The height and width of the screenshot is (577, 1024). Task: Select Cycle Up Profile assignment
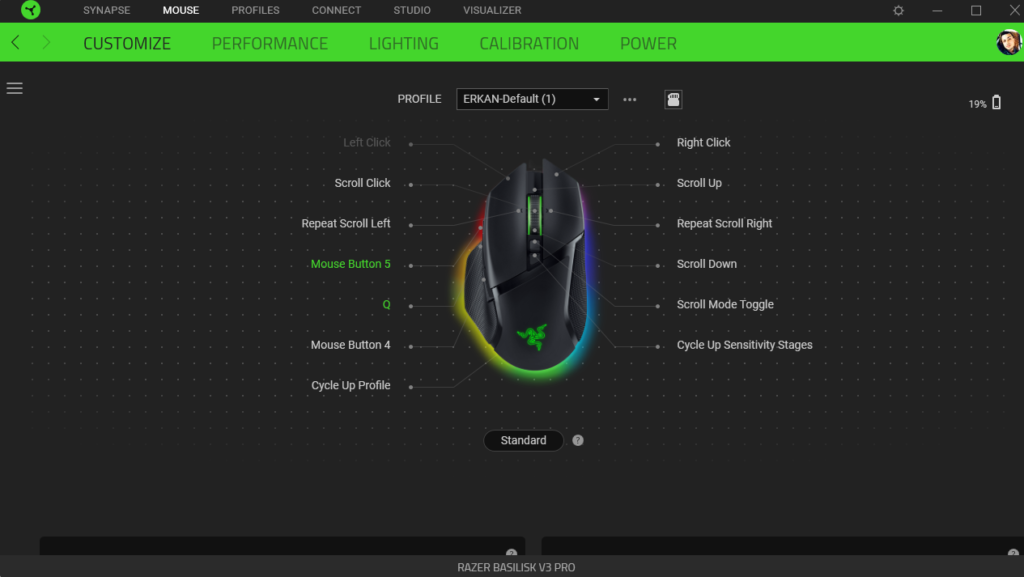(x=351, y=385)
